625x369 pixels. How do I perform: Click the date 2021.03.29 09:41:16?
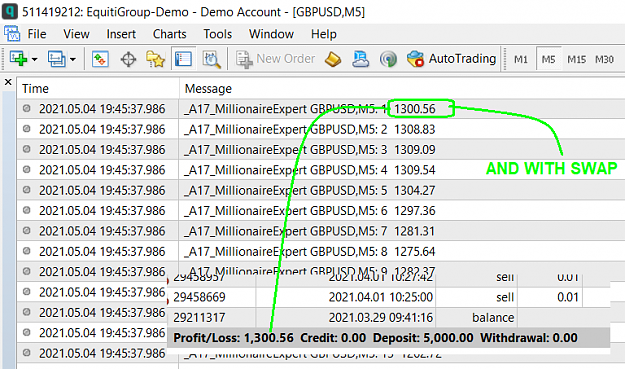coord(381,317)
